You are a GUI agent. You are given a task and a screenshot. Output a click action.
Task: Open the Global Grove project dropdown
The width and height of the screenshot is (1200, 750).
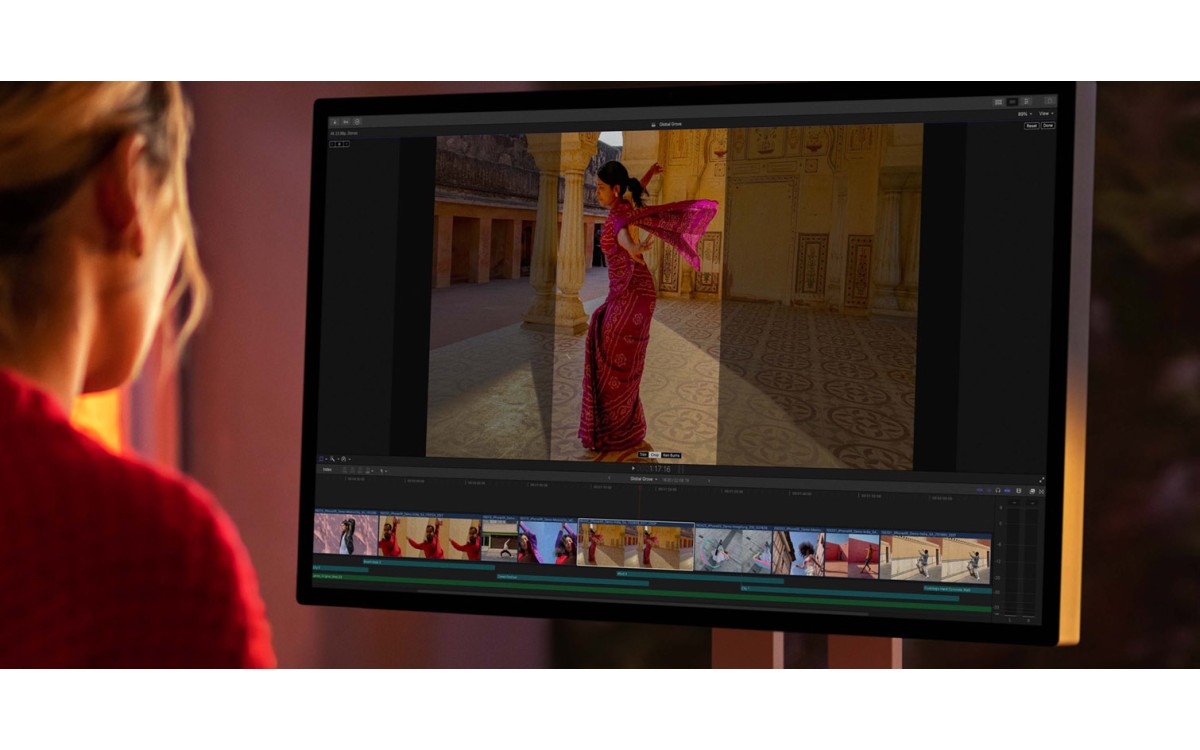[x=643, y=479]
